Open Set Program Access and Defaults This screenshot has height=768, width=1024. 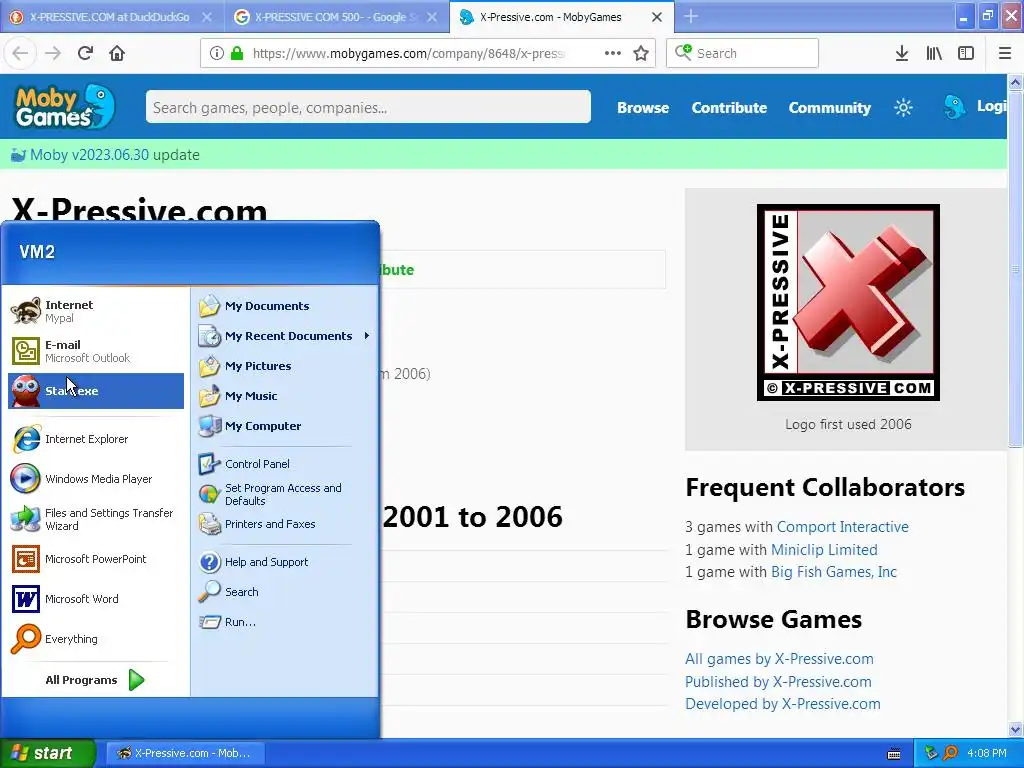click(284, 494)
